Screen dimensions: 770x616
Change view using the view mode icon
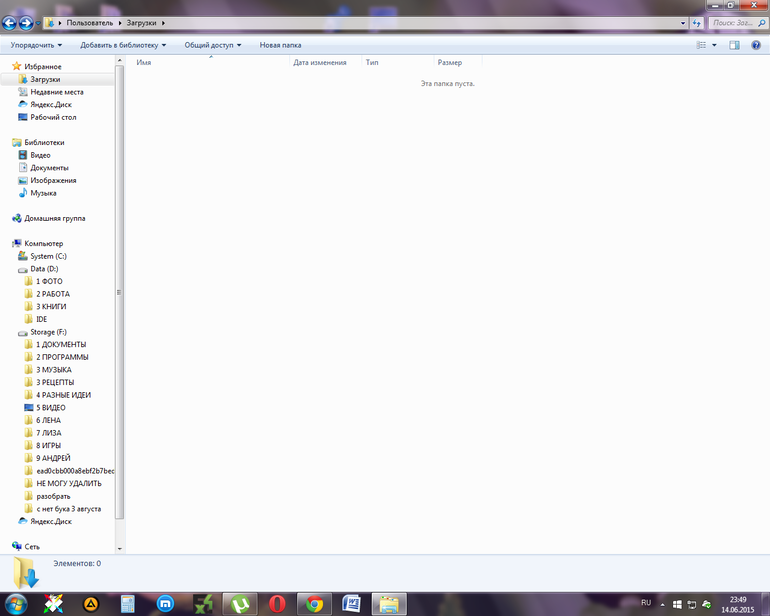tap(701, 45)
